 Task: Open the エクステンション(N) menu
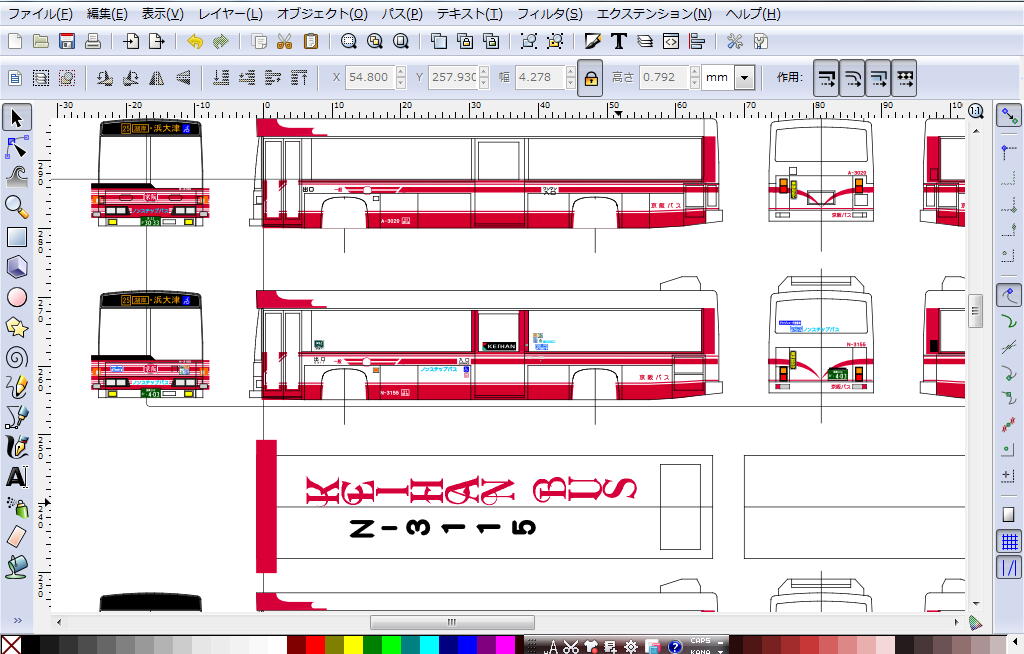[x=654, y=14]
